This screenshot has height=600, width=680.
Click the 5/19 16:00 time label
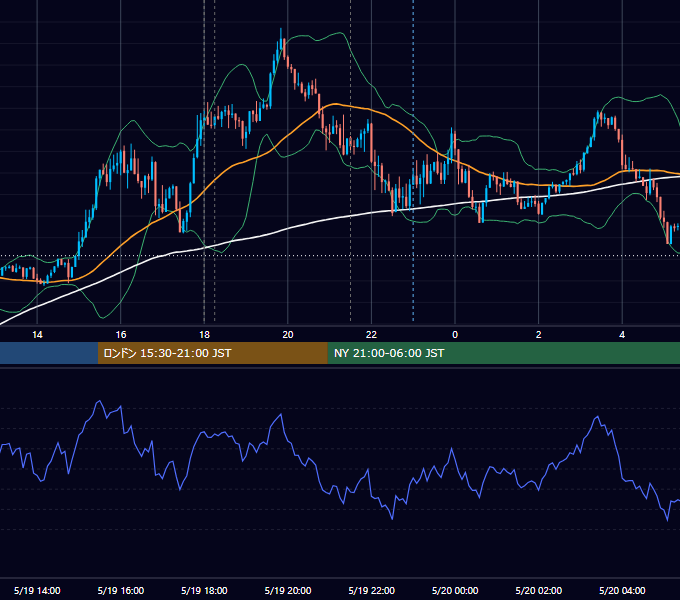[x=121, y=590]
